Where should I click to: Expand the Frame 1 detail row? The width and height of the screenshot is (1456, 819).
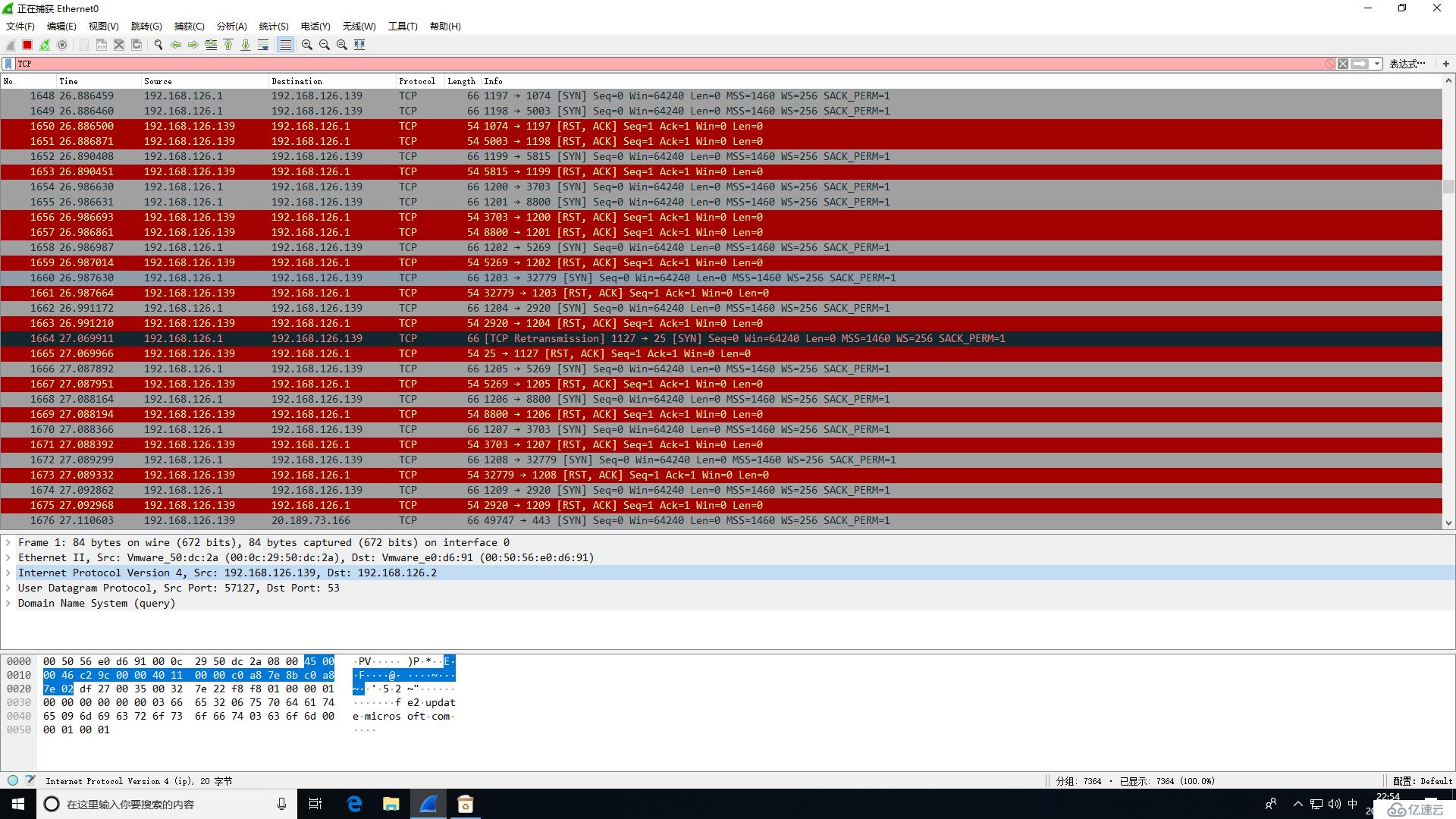point(8,542)
